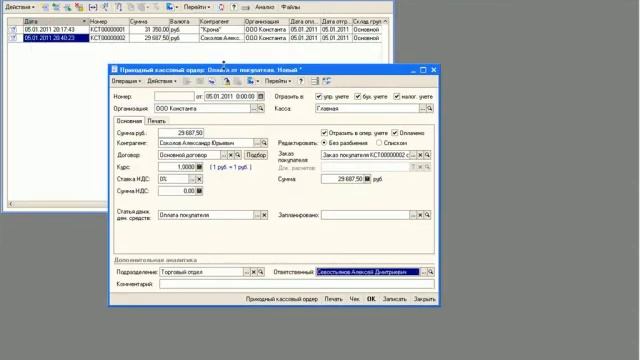Open lookup magnifier for Подразделение field
Screen dimensions: 640x360
coord(261,272)
